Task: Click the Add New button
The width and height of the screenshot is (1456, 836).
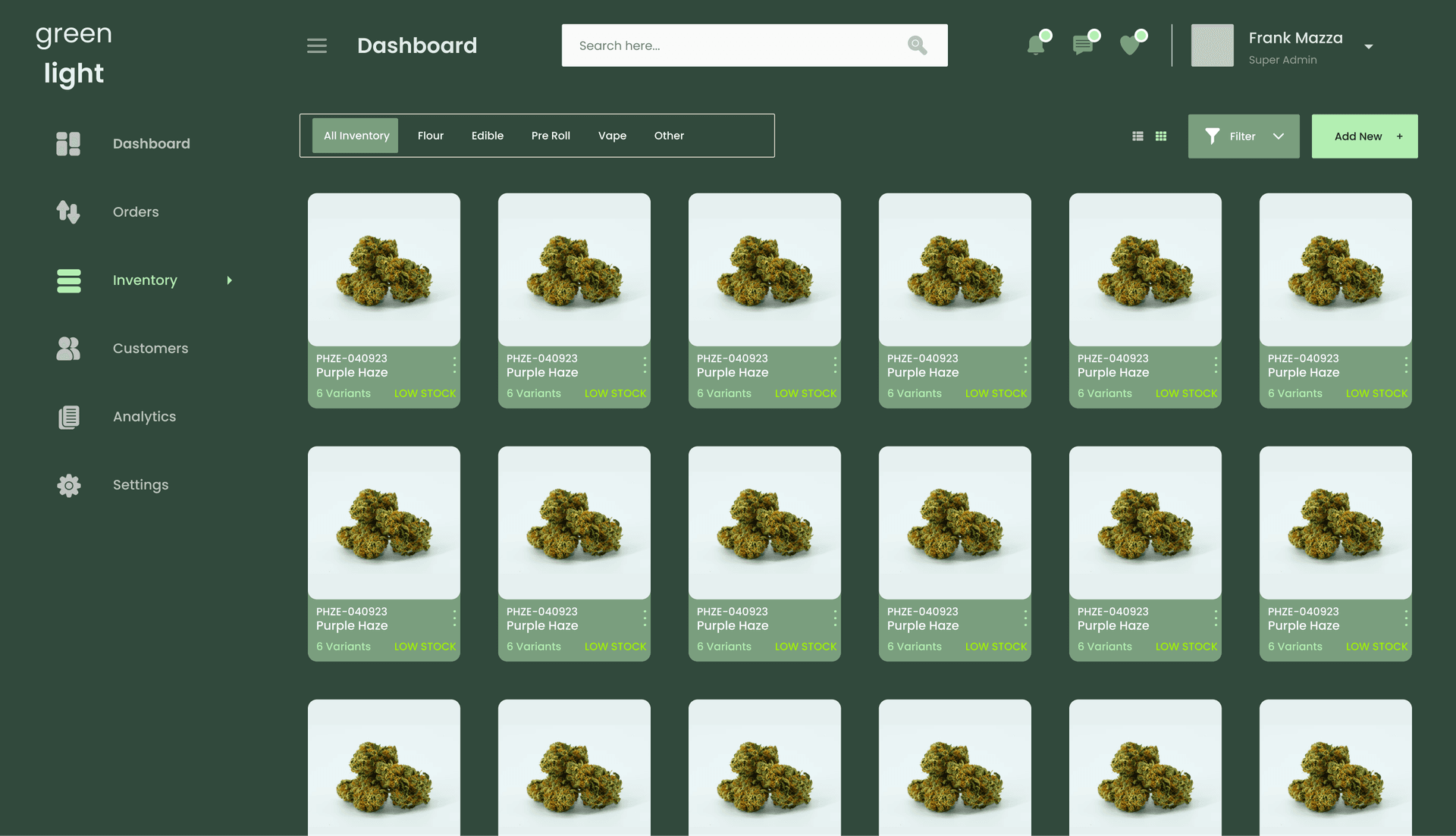Action: 1364,136
